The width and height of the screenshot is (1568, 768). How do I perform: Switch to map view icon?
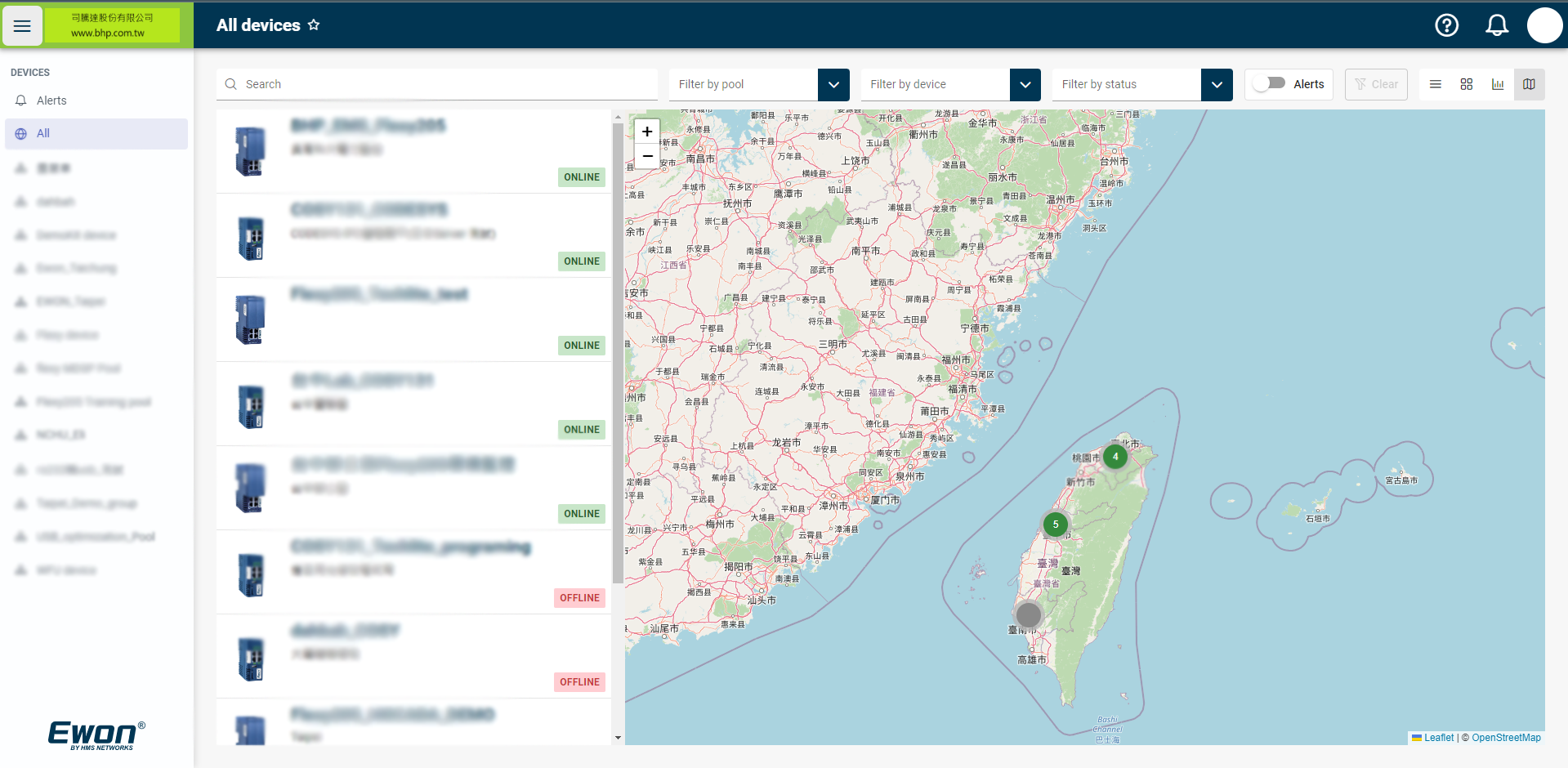1529,84
